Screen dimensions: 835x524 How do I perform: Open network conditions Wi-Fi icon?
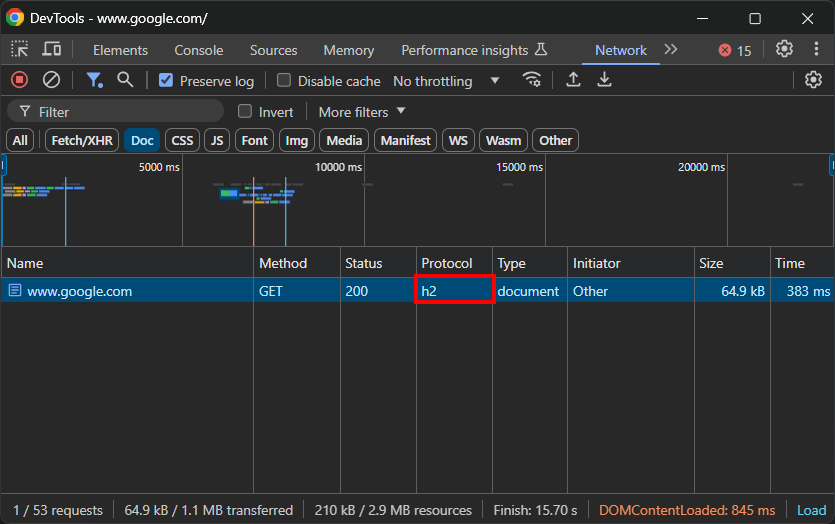pos(532,80)
